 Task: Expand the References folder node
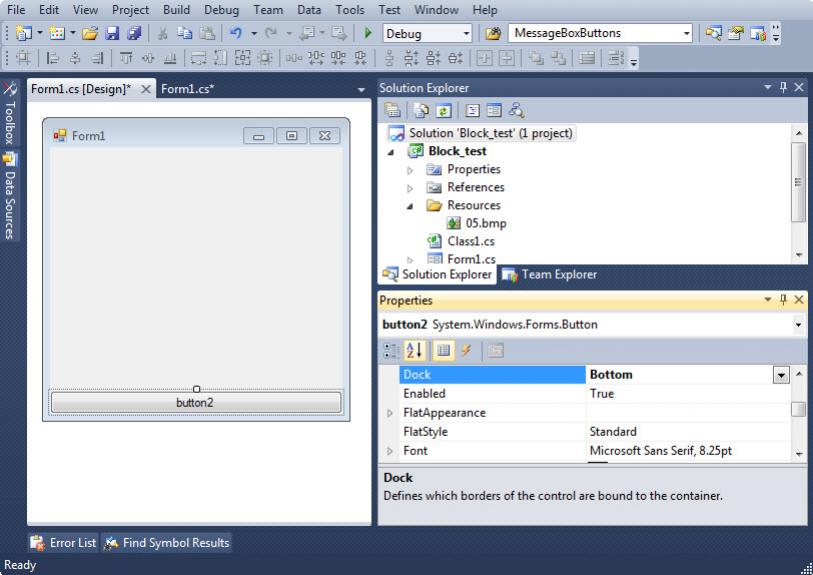tap(410, 188)
